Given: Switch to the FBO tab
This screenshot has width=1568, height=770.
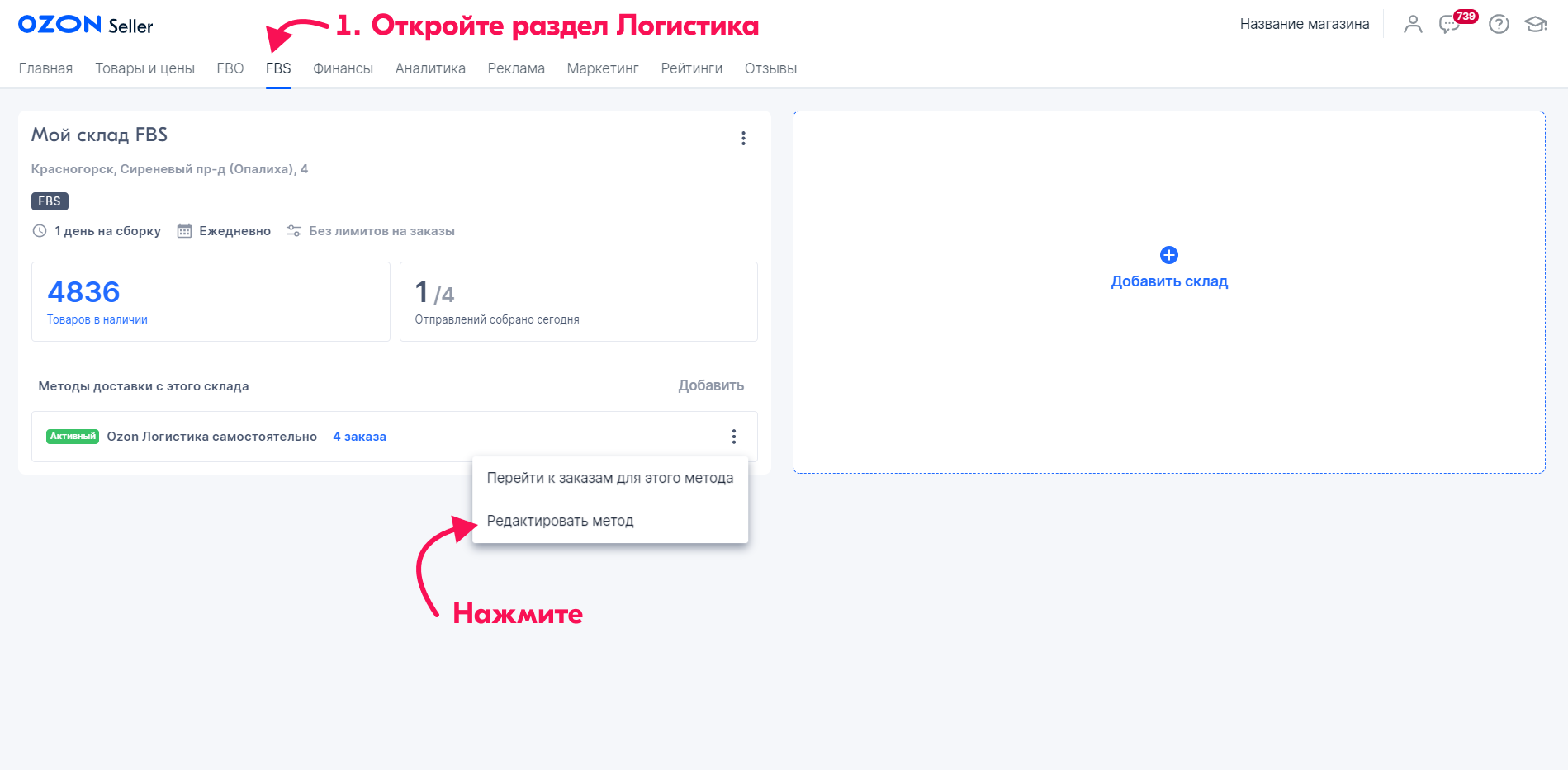Looking at the screenshot, I should click(230, 68).
